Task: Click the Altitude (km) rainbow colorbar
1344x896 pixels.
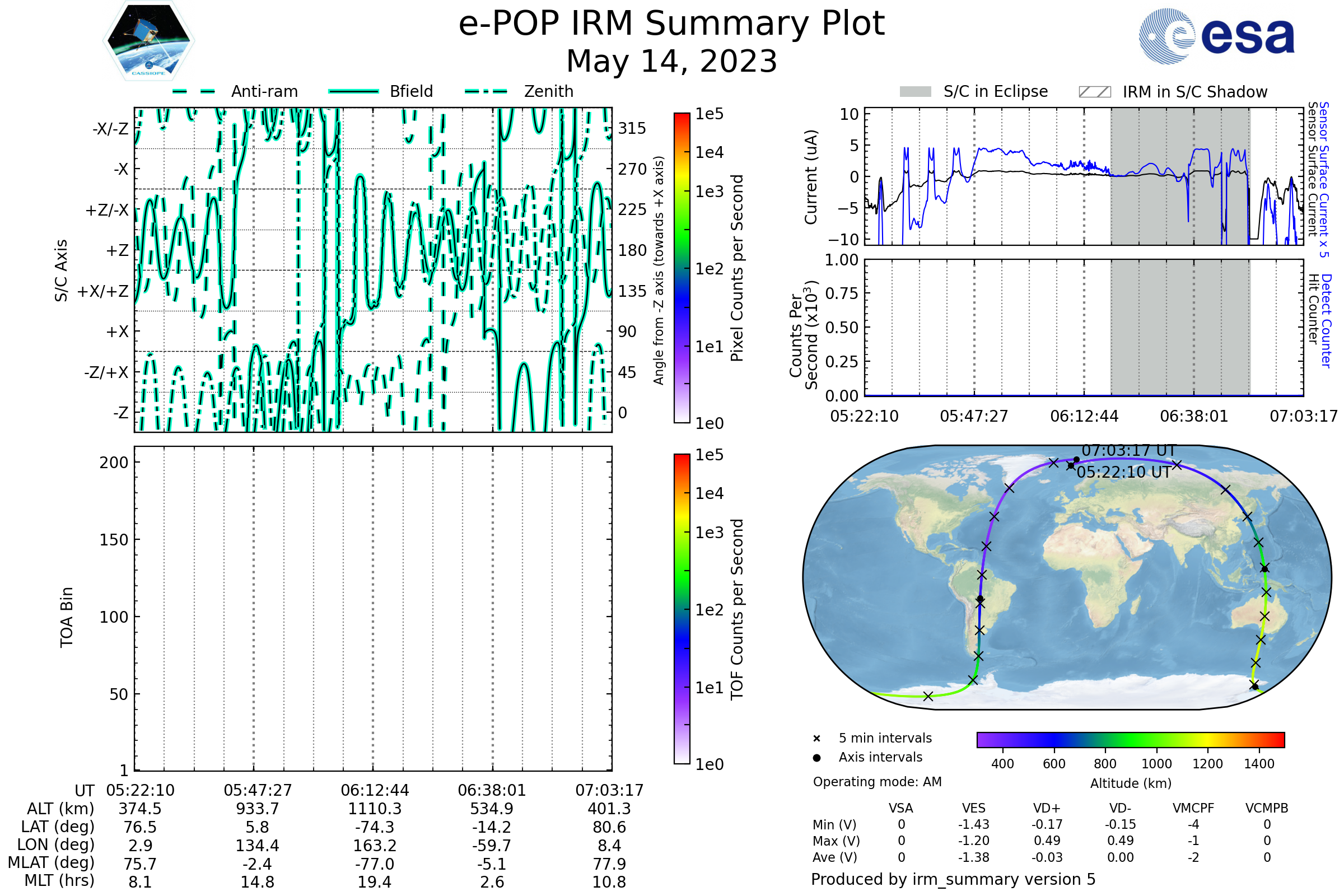Action: [x=1130, y=739]
